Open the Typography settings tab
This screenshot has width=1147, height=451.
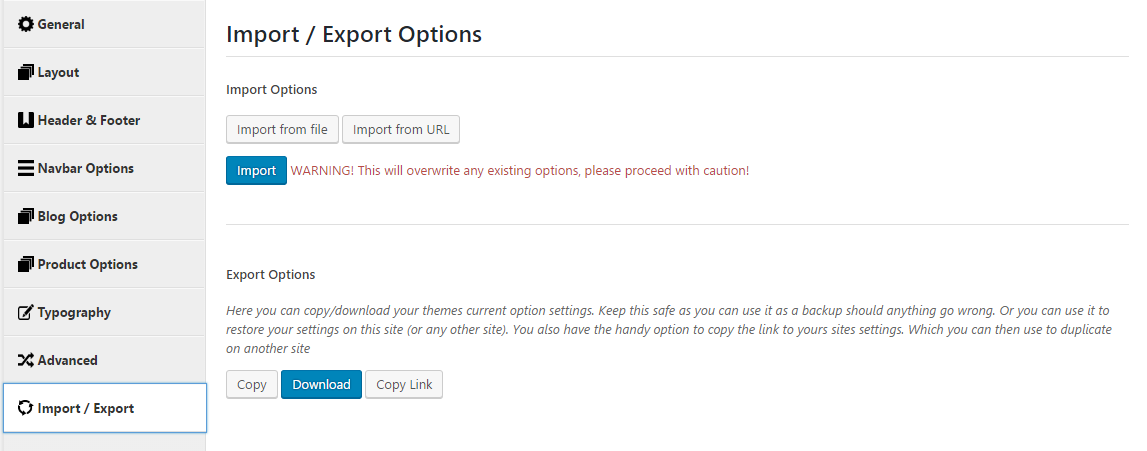[x=105, y=312]
